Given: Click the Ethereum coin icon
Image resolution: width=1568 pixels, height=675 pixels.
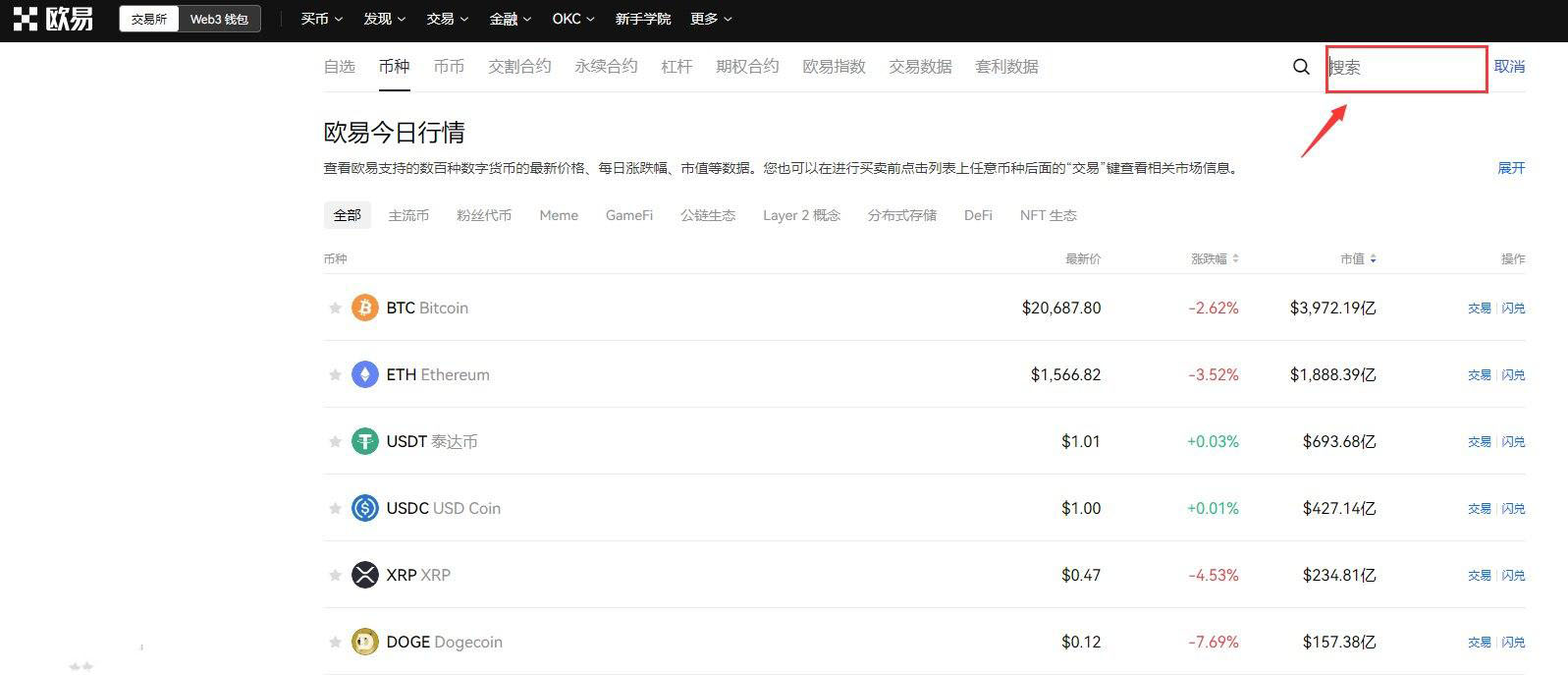Looking at the screenshot, I should pos(365,374).
